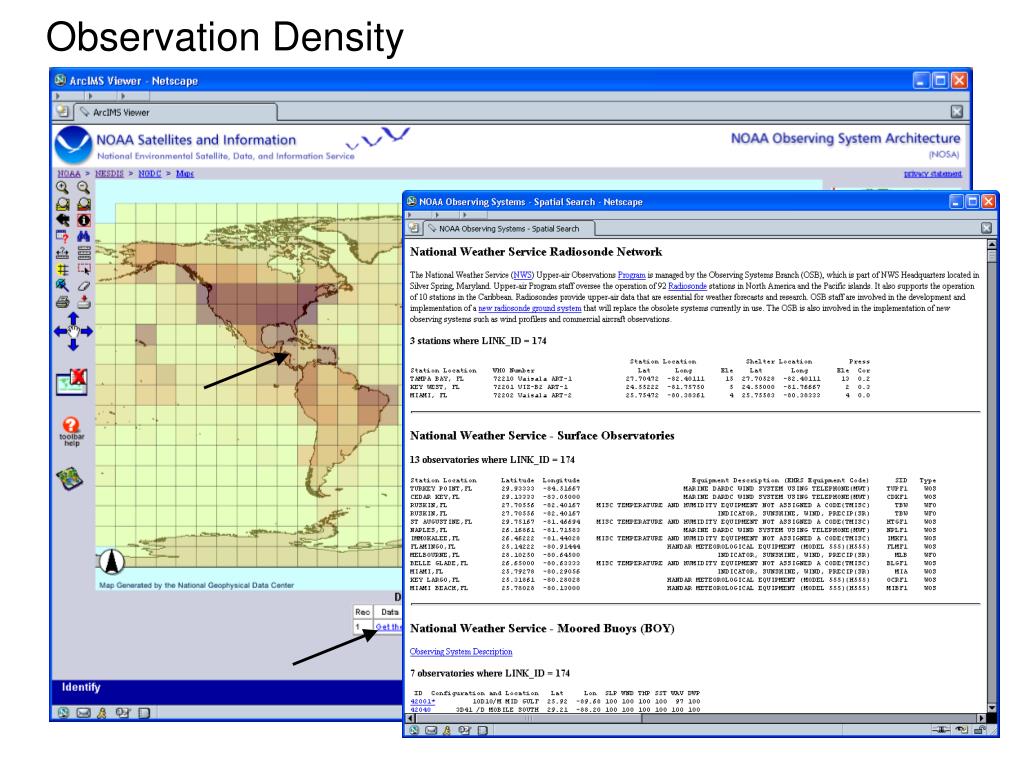
Task: Click the extract data download icon
Action: tap(84, 302)
